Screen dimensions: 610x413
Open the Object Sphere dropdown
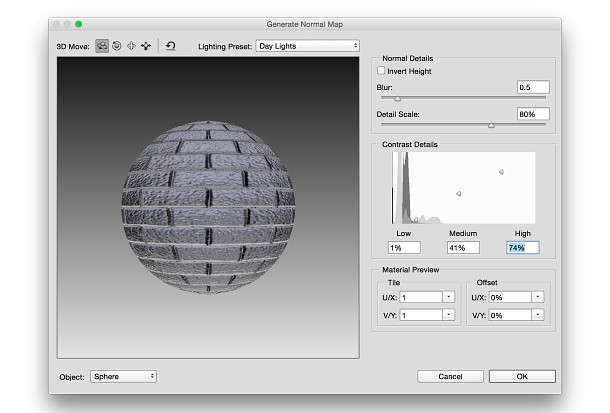point(123,376)
